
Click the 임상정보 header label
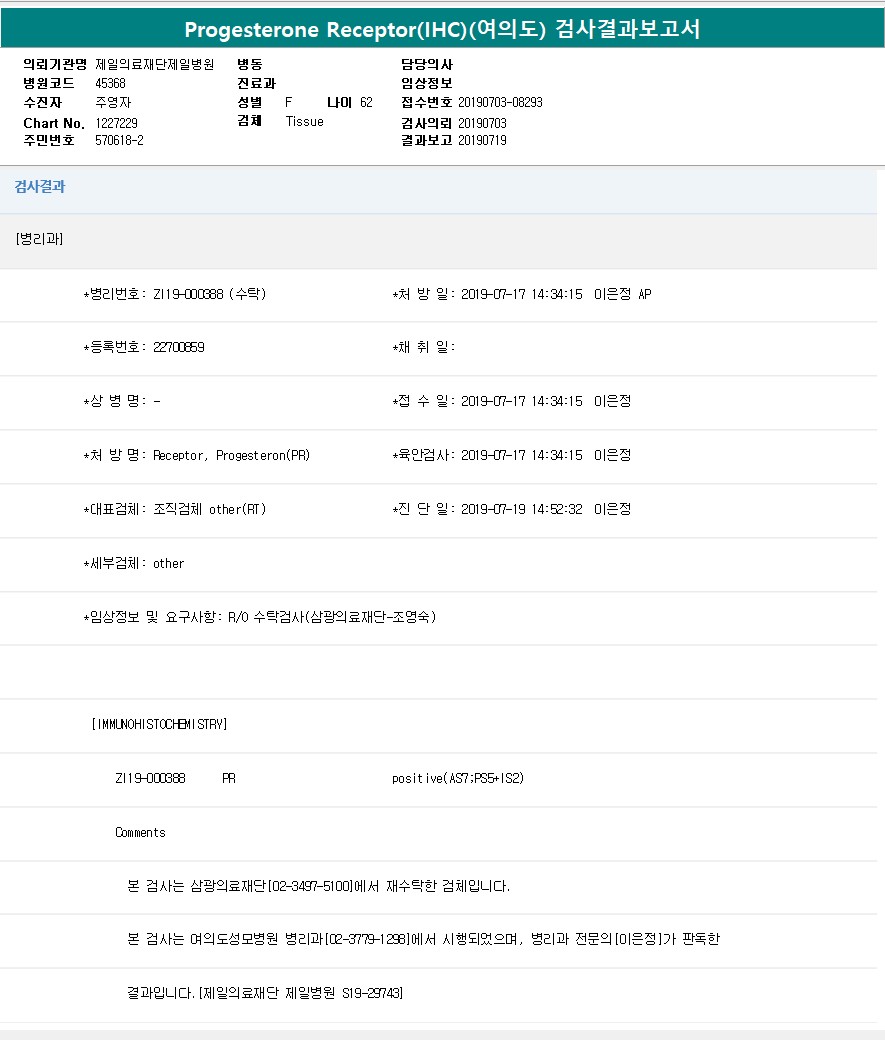pos(427,84)
